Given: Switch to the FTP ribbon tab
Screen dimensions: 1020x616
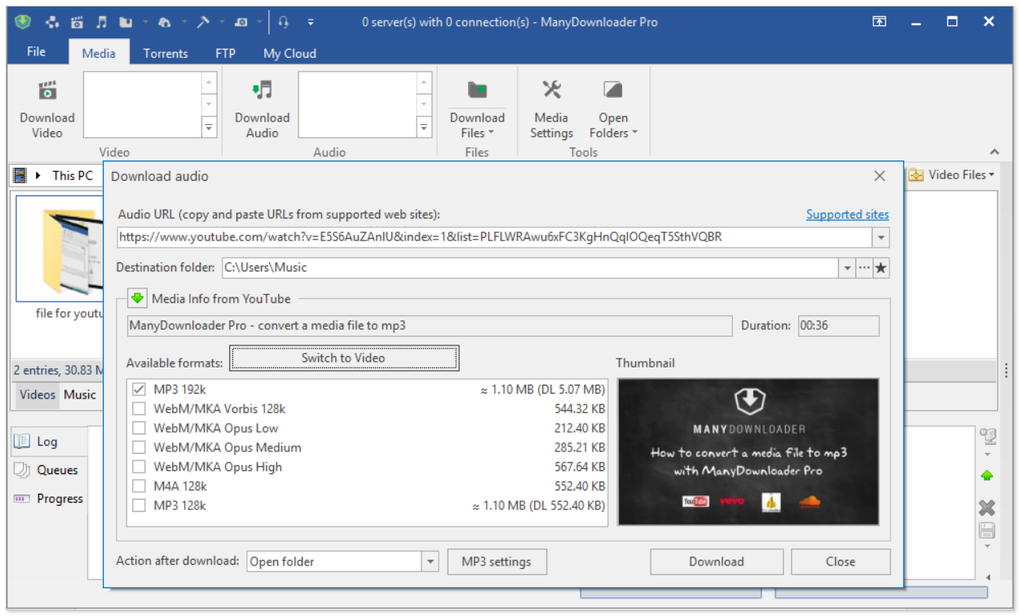Looking at the screenshot, I should [225, 53].
